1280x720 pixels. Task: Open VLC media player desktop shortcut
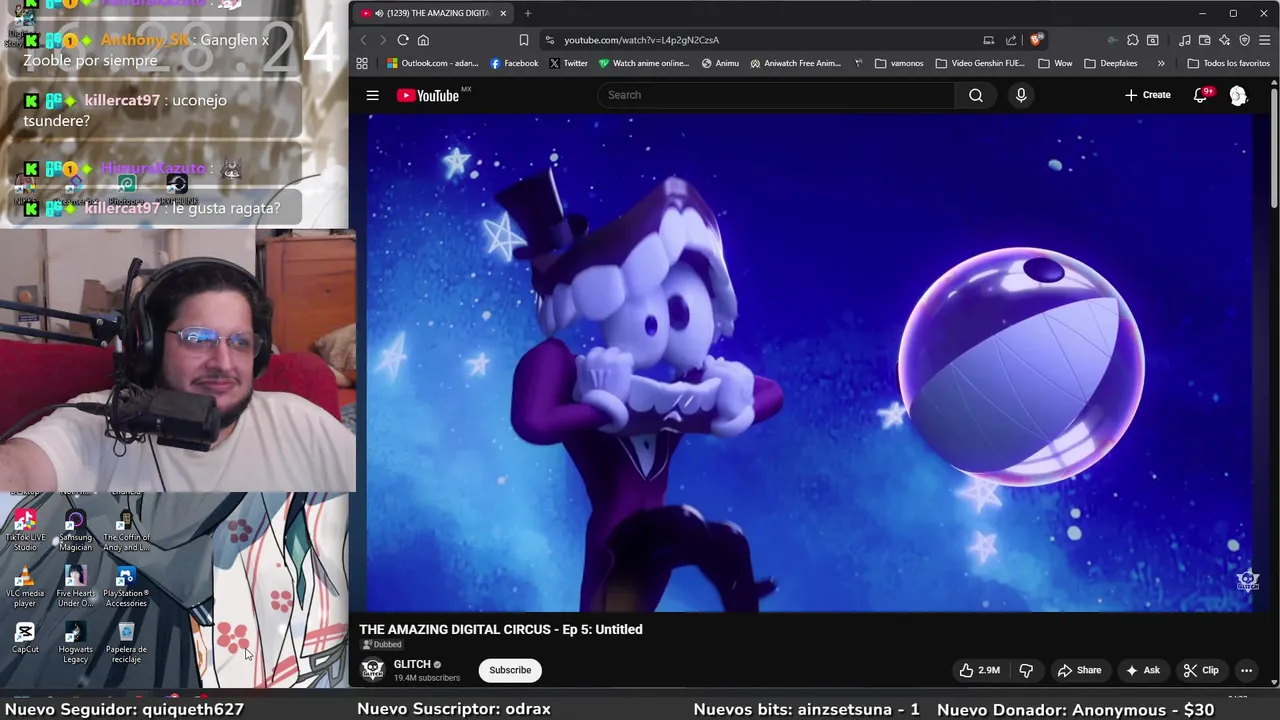pos(25,586)
